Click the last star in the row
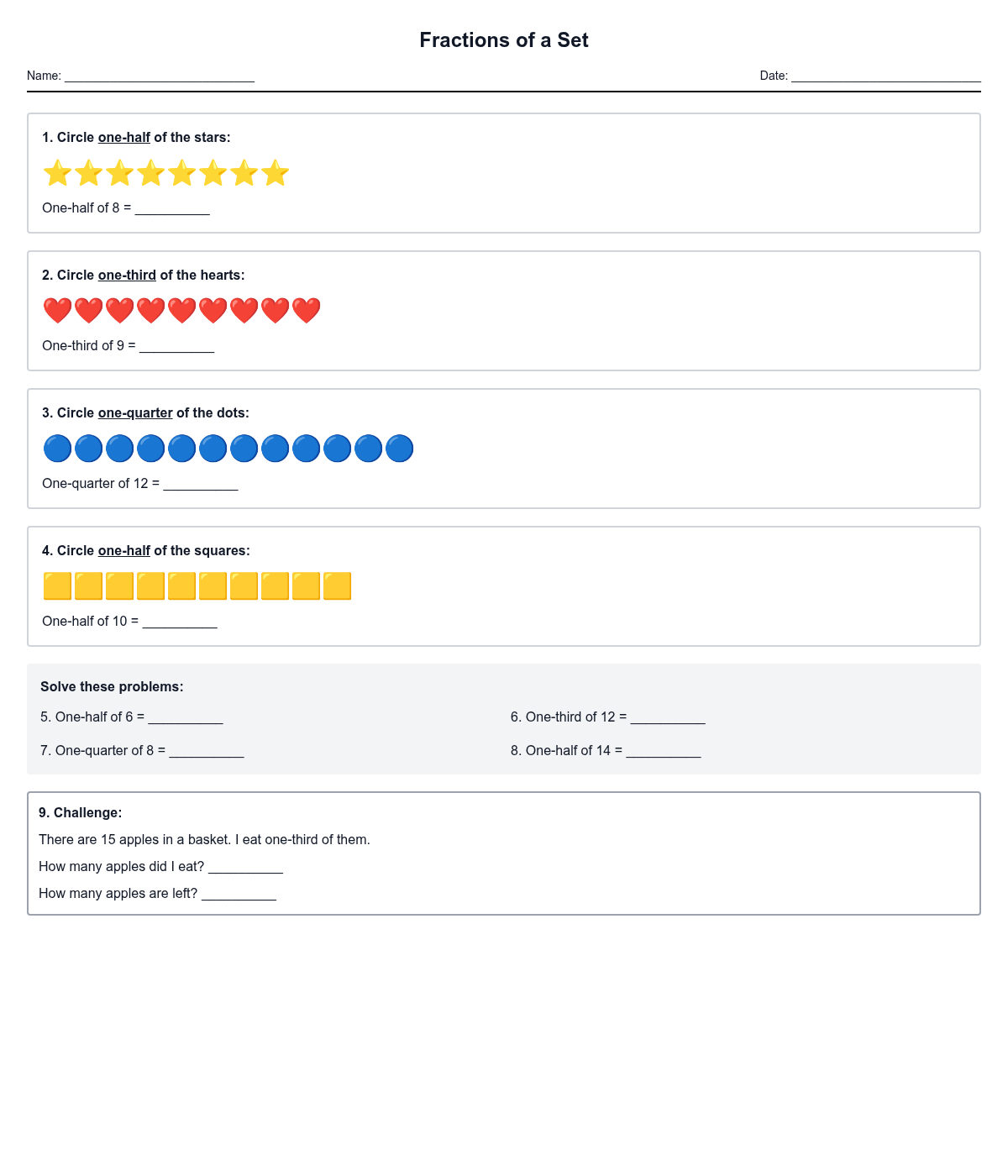The image size is (1008, 1176). (275, 174)
